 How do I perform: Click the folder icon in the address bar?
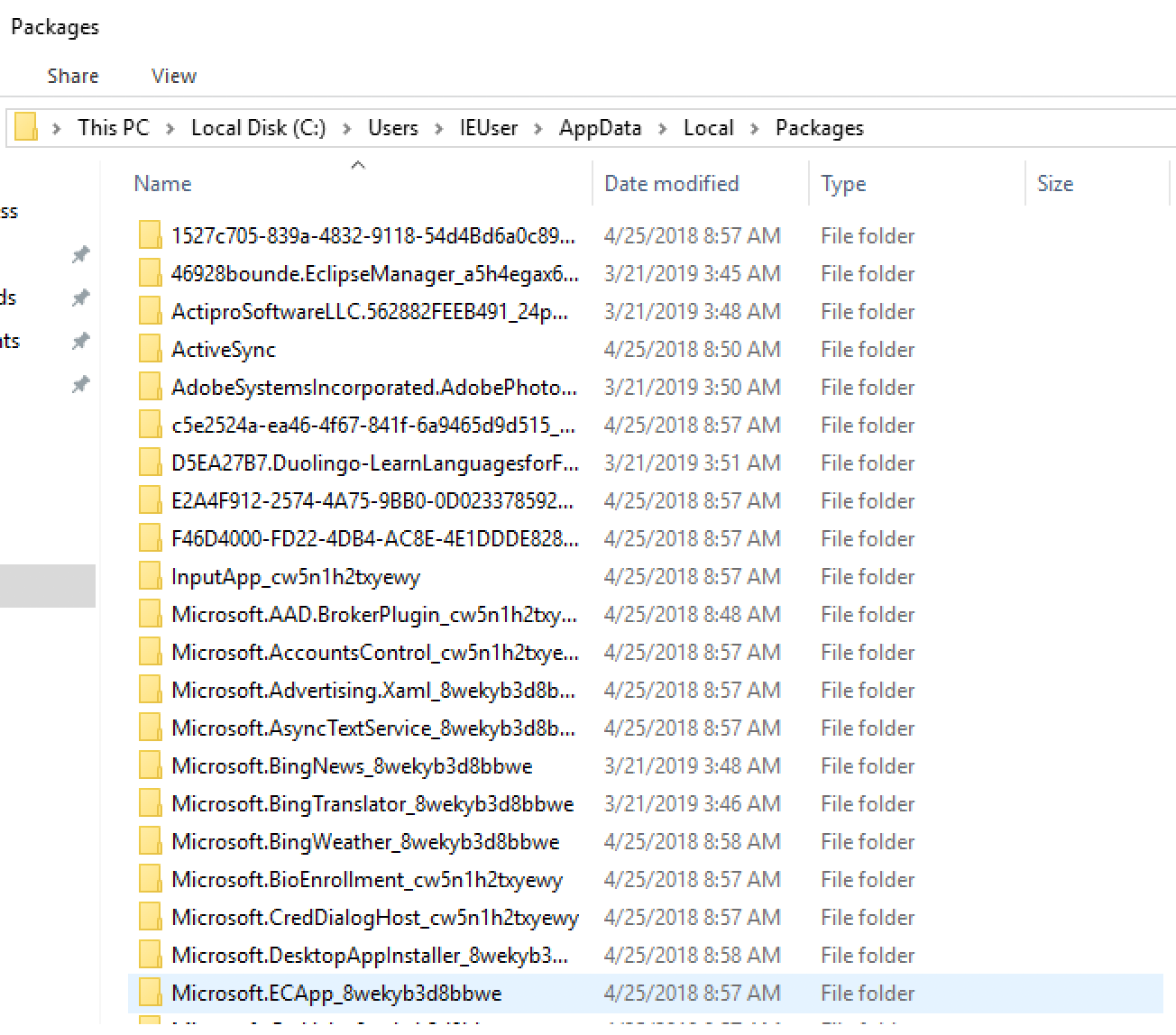(26, 127)
